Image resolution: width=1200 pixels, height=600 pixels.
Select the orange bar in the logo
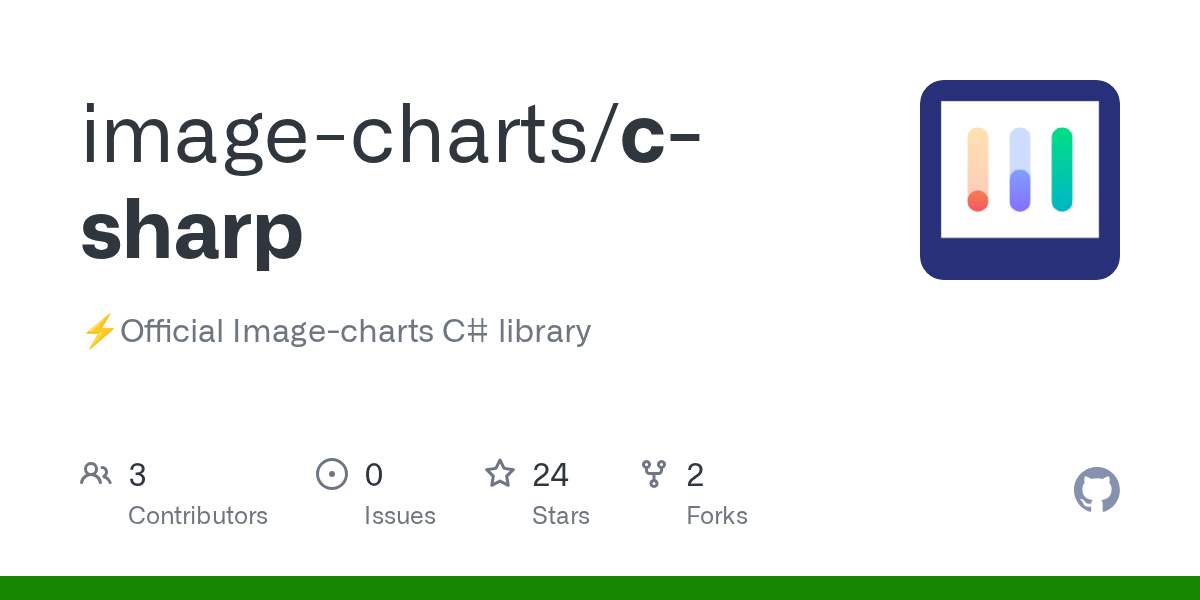click(x=978, y=170)
